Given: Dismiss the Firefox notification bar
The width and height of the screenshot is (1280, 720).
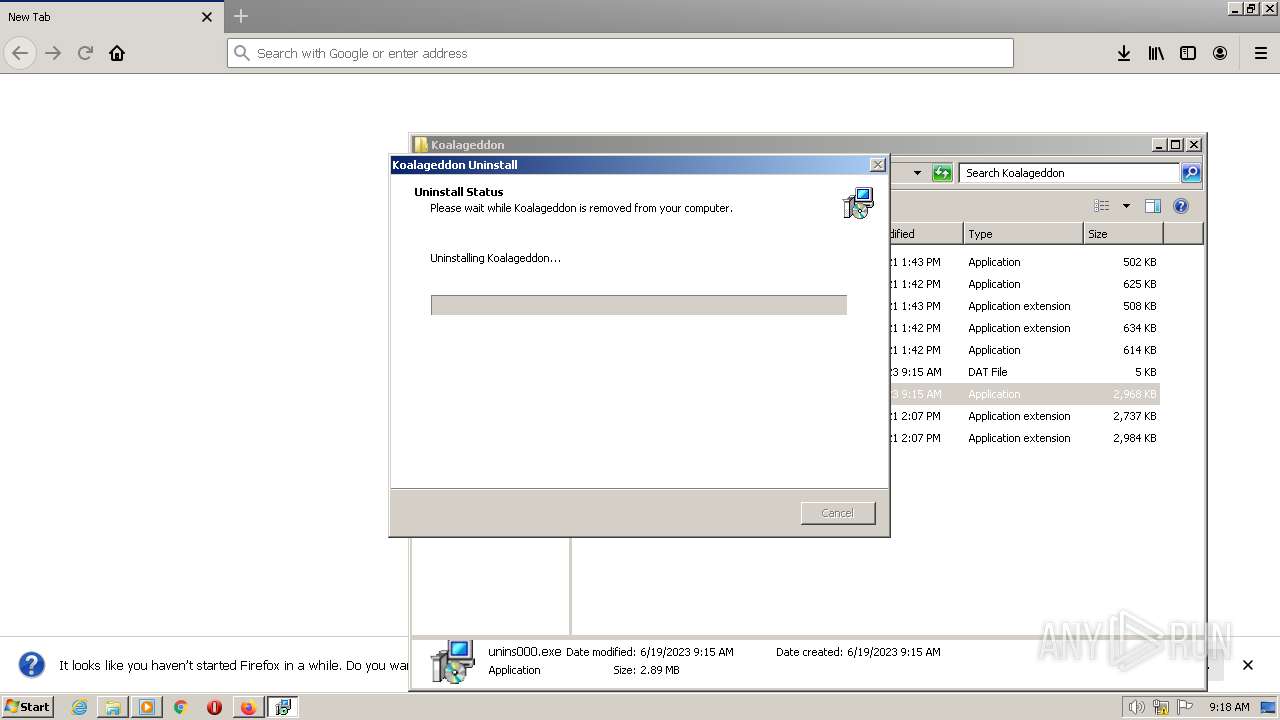Looking at the screenshot, I should pyautogui.click(x=1247, y=665).
